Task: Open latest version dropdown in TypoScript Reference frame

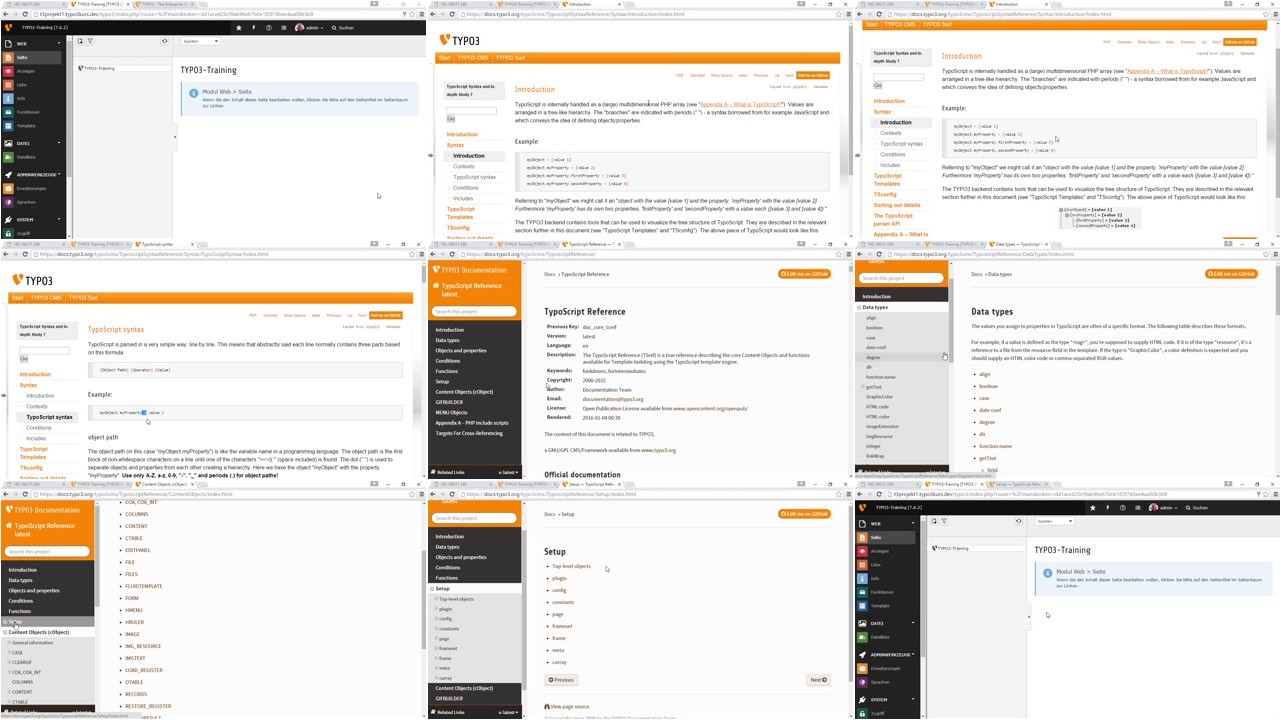Action: click(508, 472)
